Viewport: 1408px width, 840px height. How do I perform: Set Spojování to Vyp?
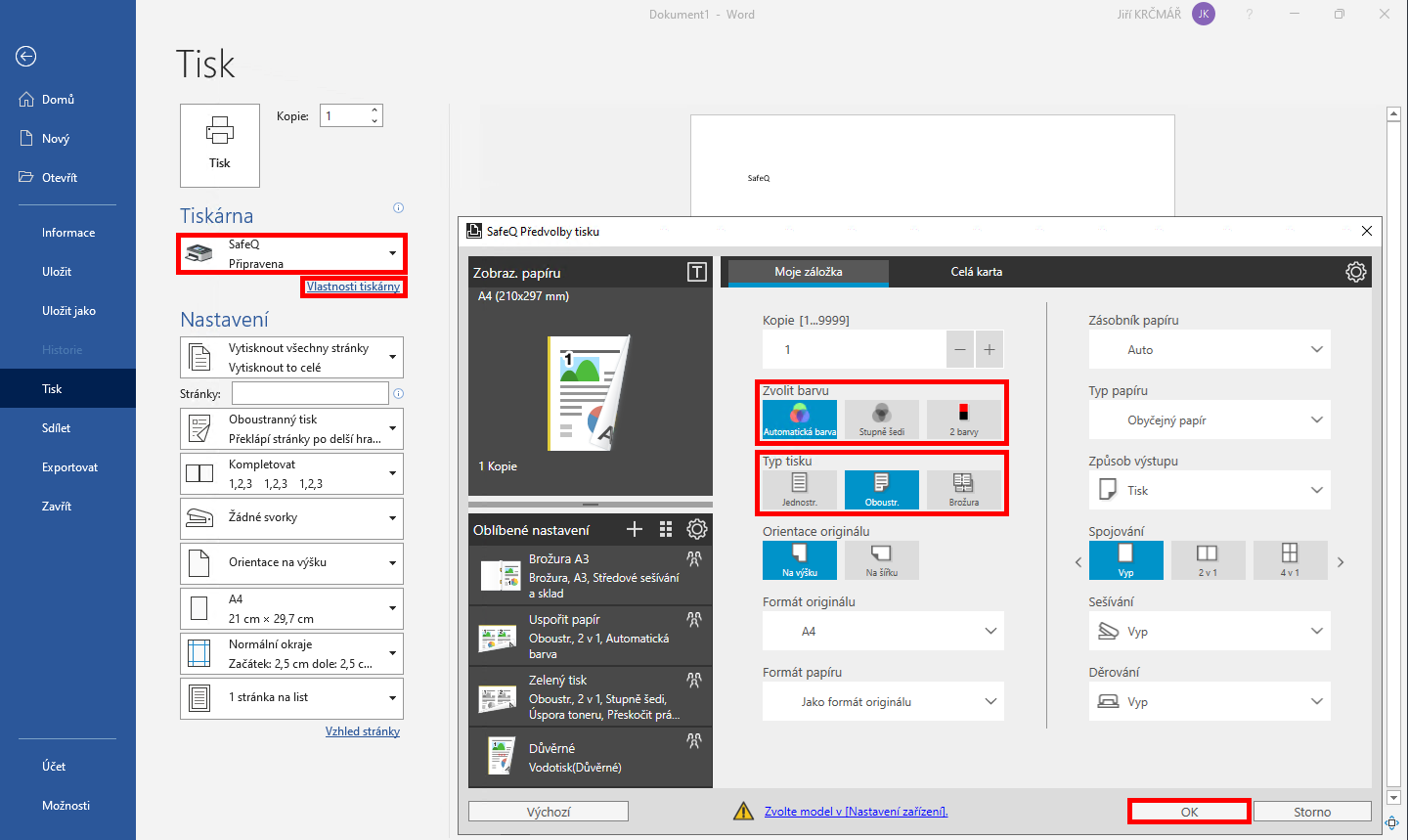(1126, 560)
